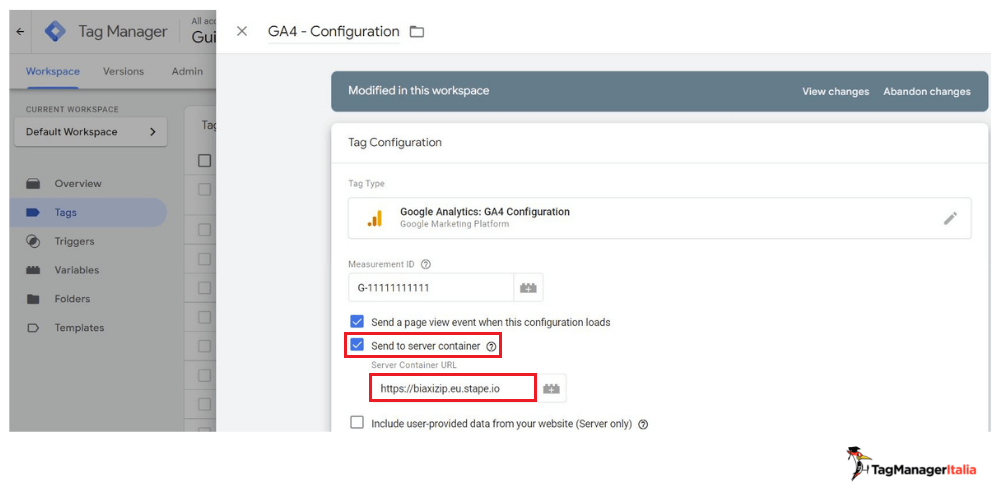Click the Templates label icon in sidebar
1000x500 pixels.
click(x=33, y=328)
